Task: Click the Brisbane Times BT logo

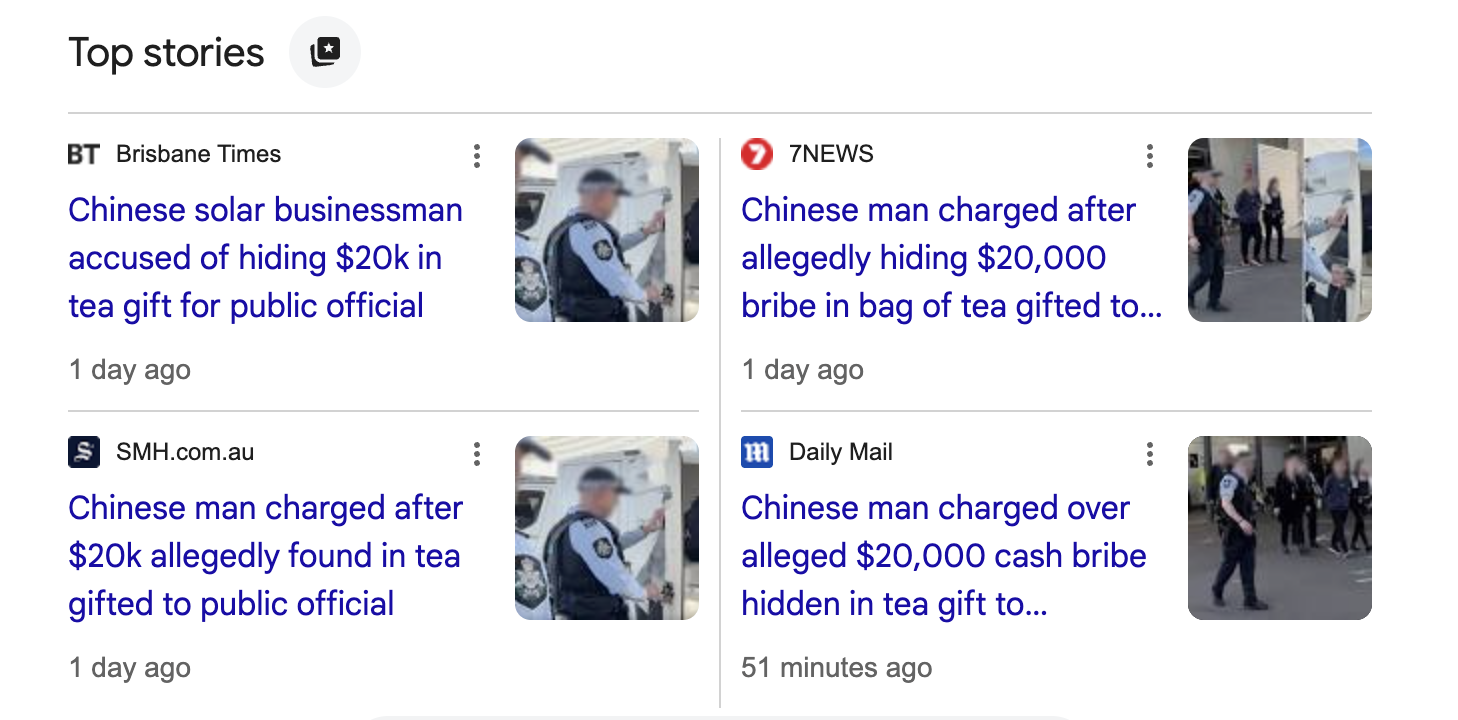Action: 84,154
